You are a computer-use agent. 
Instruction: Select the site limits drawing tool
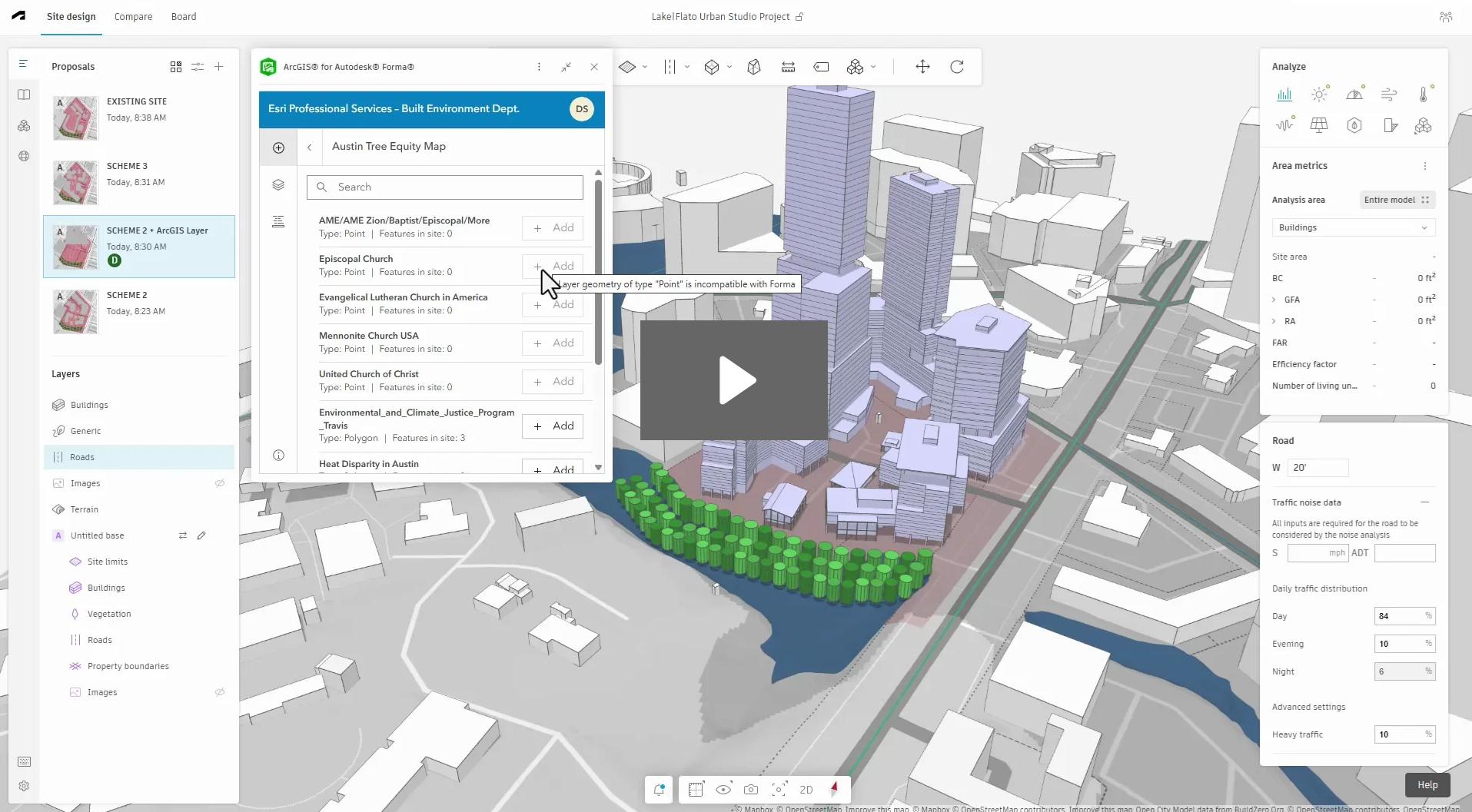627,67
